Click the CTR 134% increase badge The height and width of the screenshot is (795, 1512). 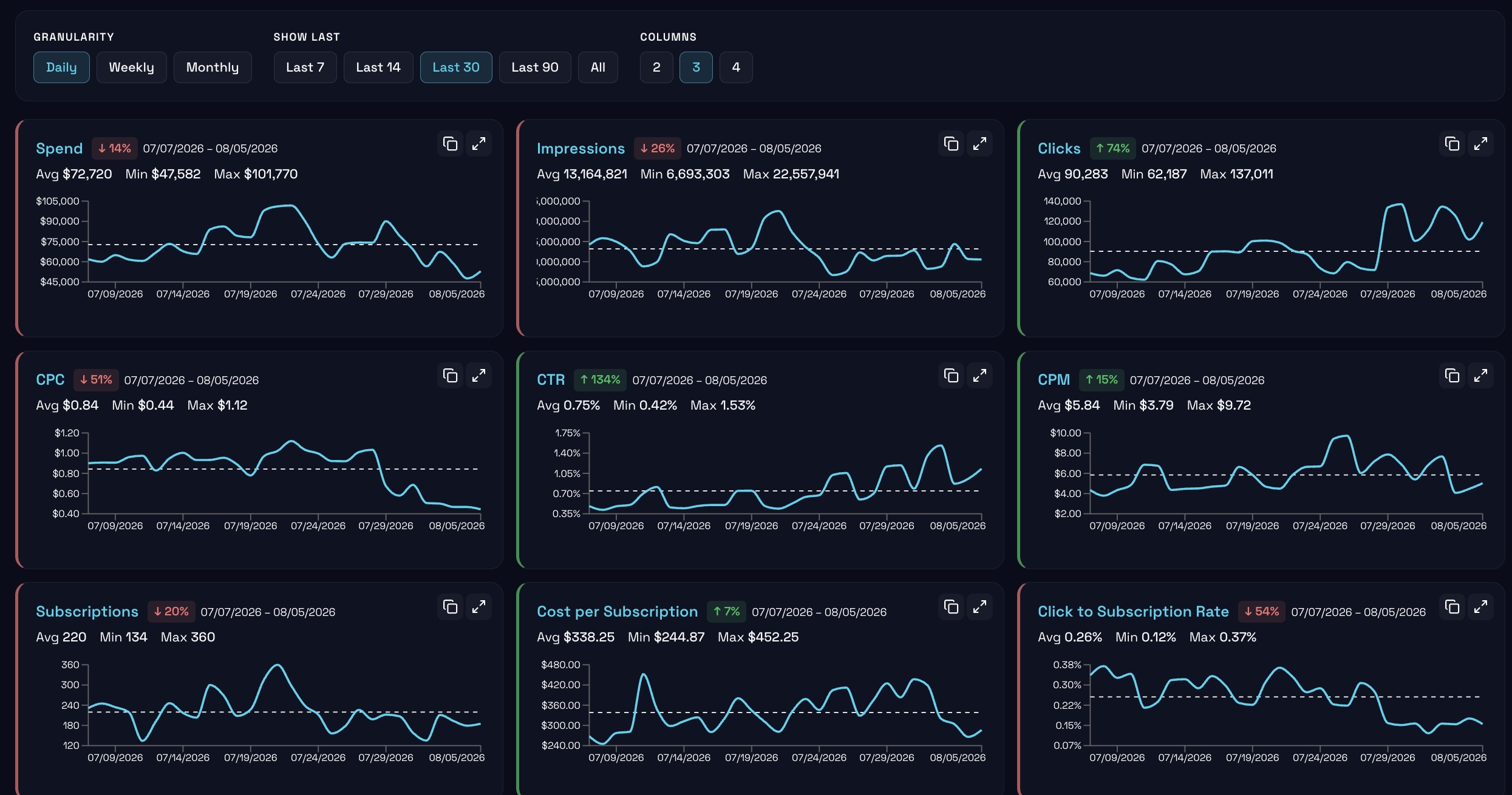pyautogui.click(x=600, y=380)
